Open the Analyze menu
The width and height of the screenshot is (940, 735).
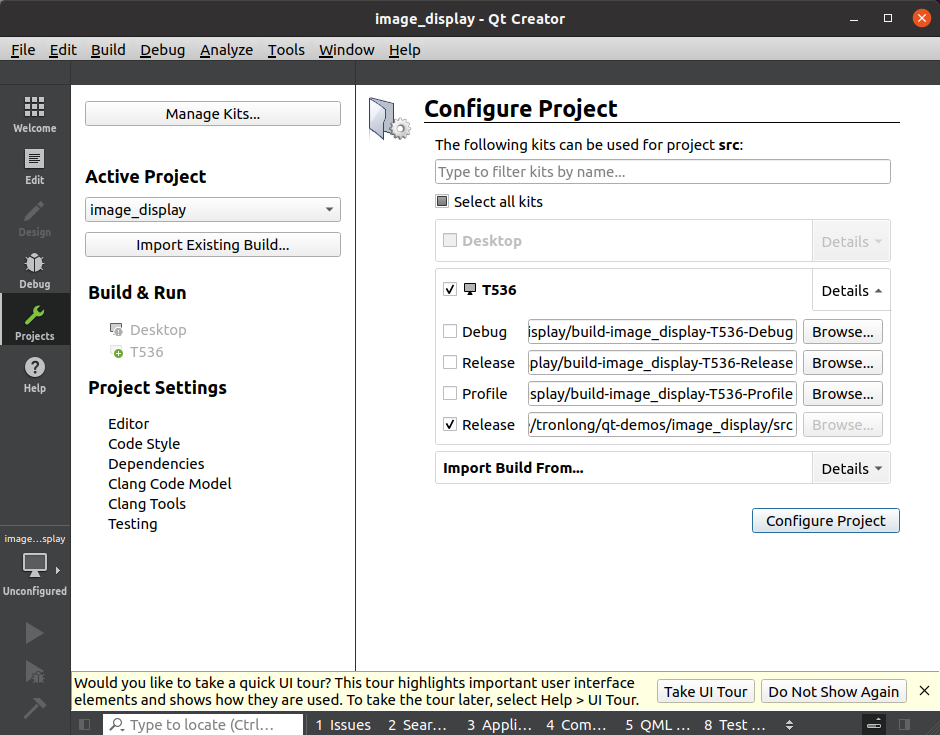[x=226, y=50]
